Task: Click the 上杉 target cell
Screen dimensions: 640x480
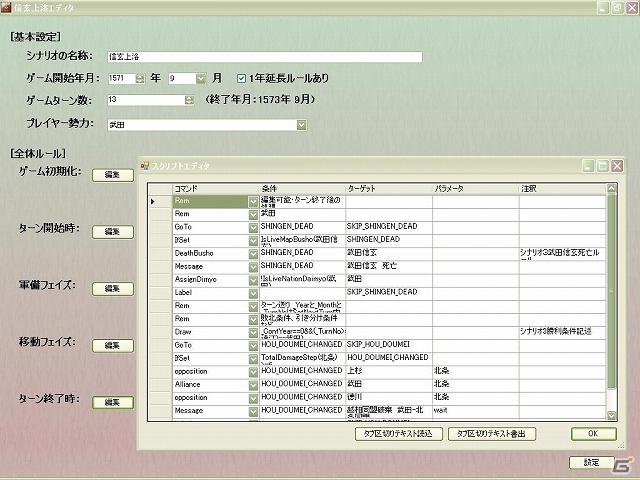Action: (x=389, y=371)
